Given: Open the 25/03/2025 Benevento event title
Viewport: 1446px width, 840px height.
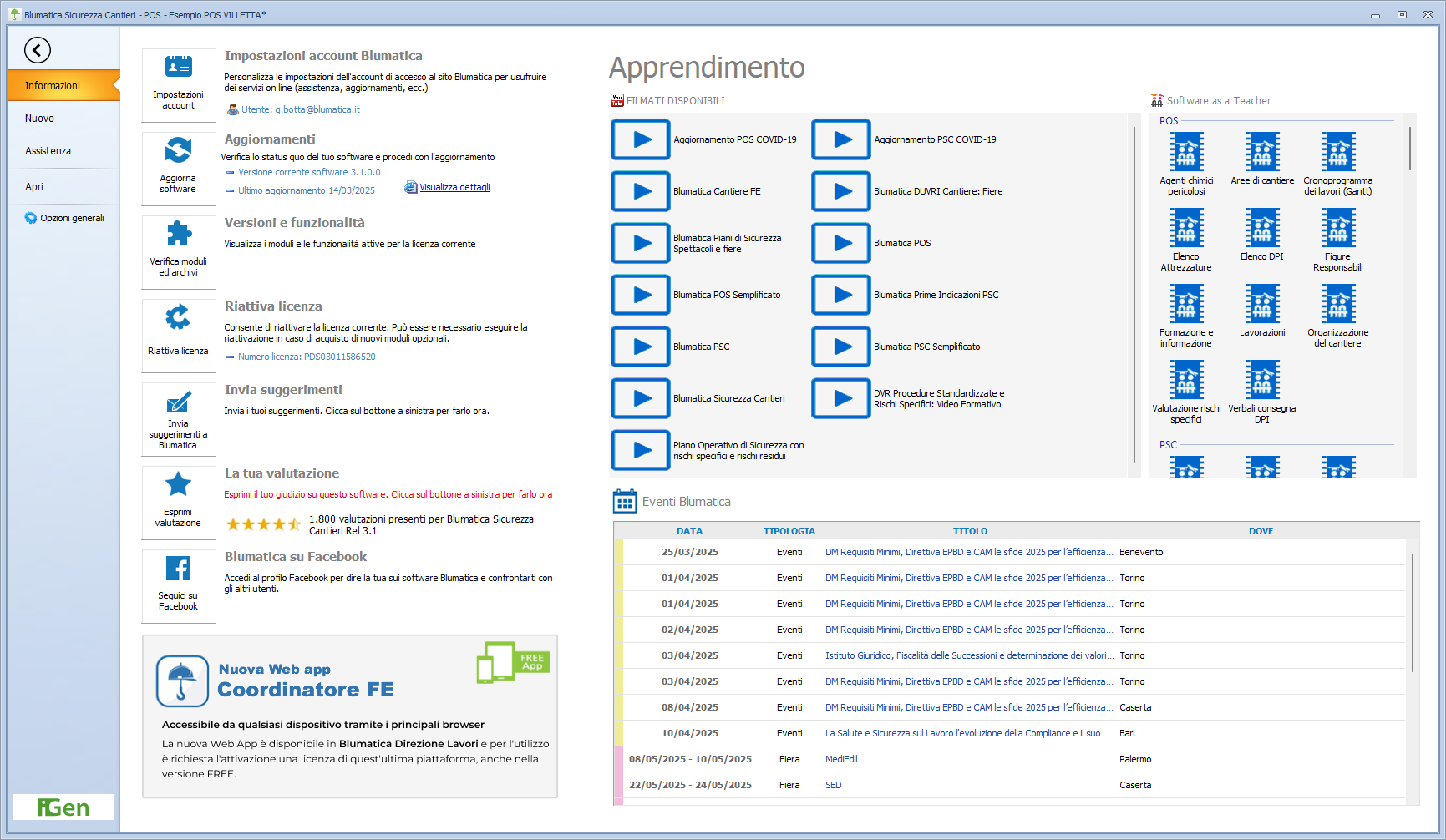Looking at the screenshot, I should point(969,552).
